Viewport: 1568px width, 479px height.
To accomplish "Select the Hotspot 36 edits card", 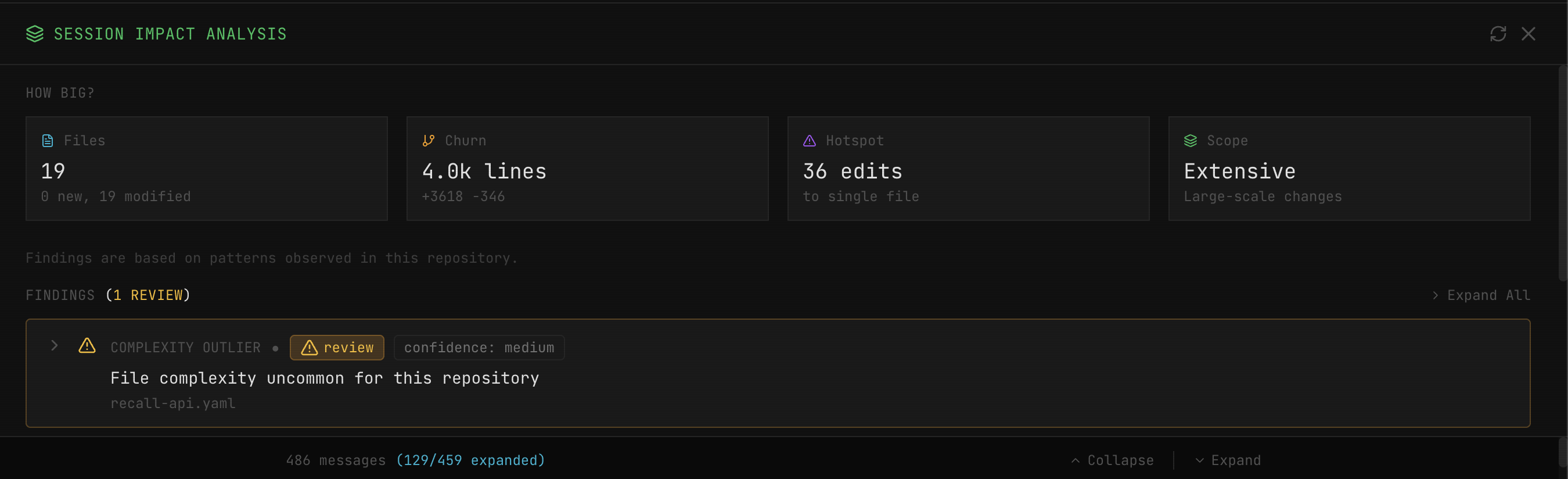I will point(968,168).
